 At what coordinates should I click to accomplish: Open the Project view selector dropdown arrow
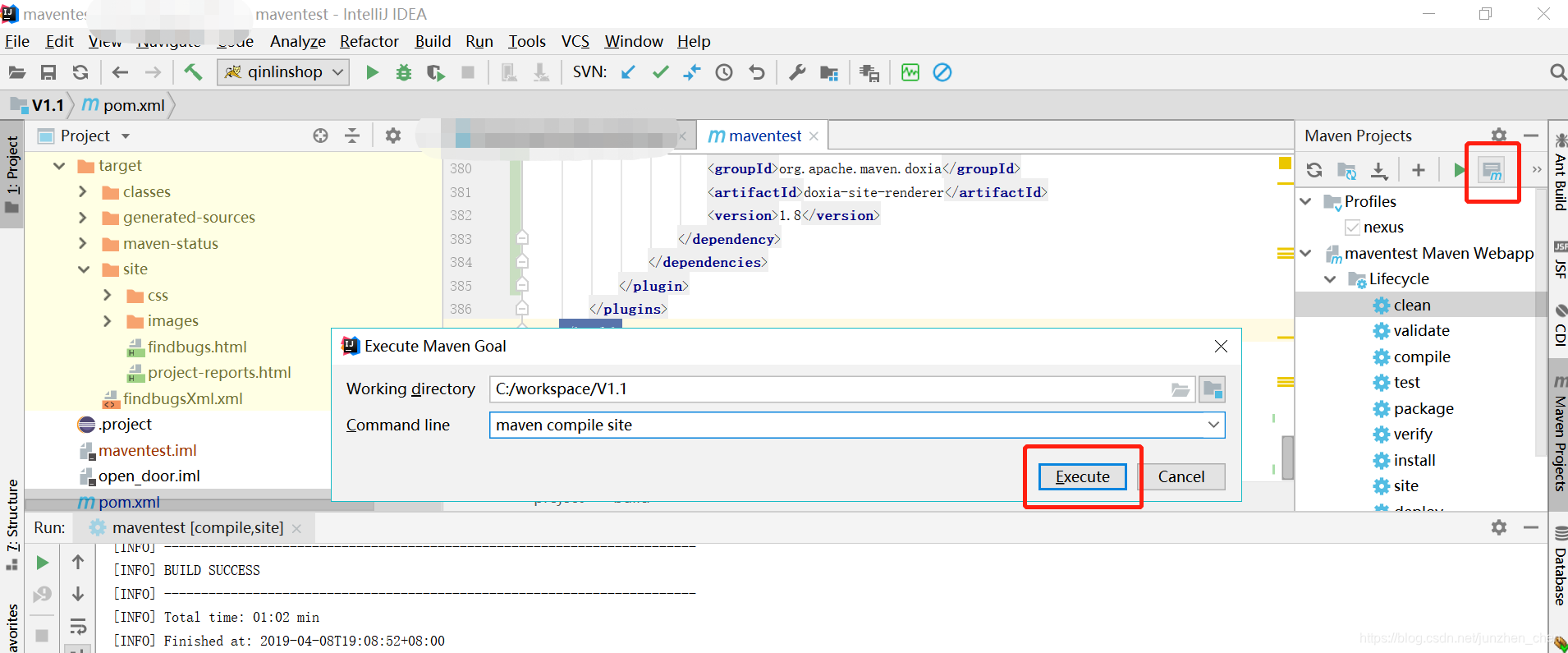point(126,136)
